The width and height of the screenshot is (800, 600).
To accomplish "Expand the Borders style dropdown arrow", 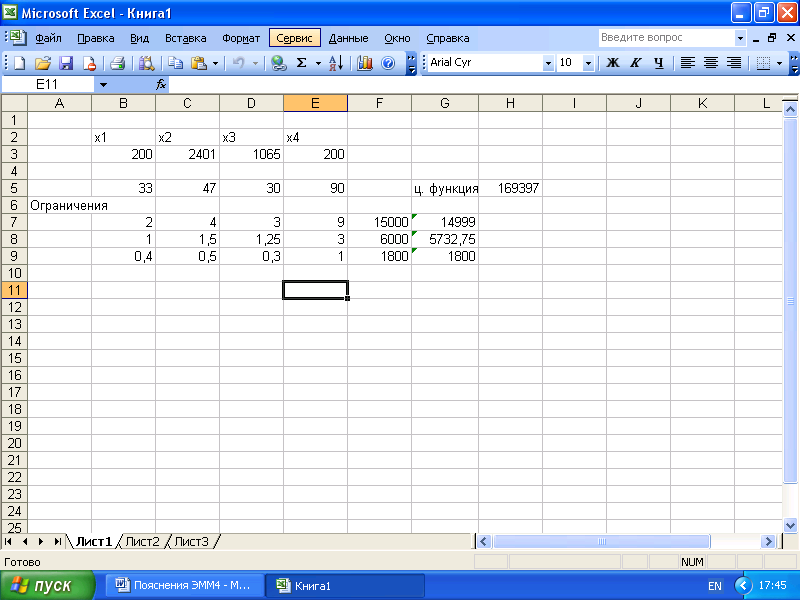I will (779, 63).
